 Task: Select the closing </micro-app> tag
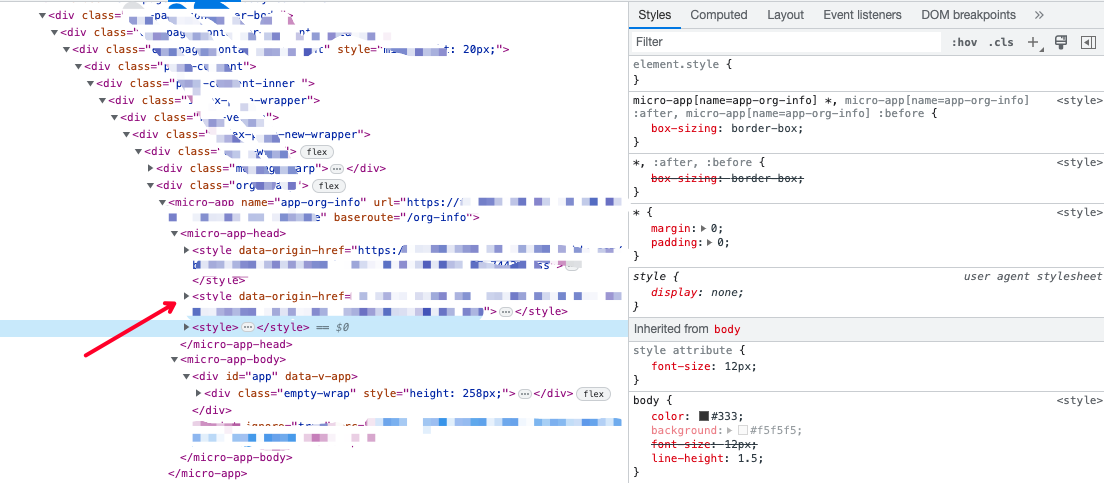click(x=208, y=475)
